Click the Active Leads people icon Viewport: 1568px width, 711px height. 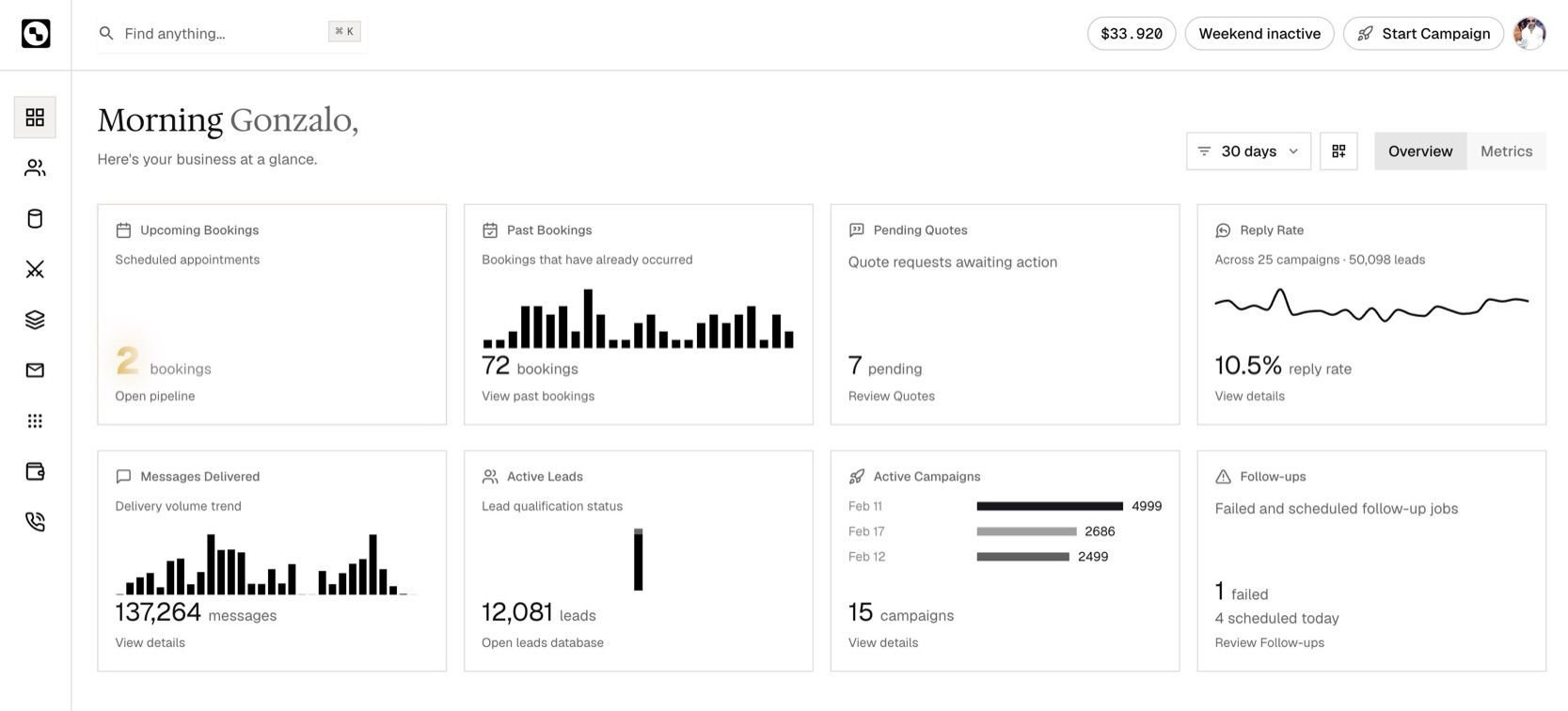(490, 477)
